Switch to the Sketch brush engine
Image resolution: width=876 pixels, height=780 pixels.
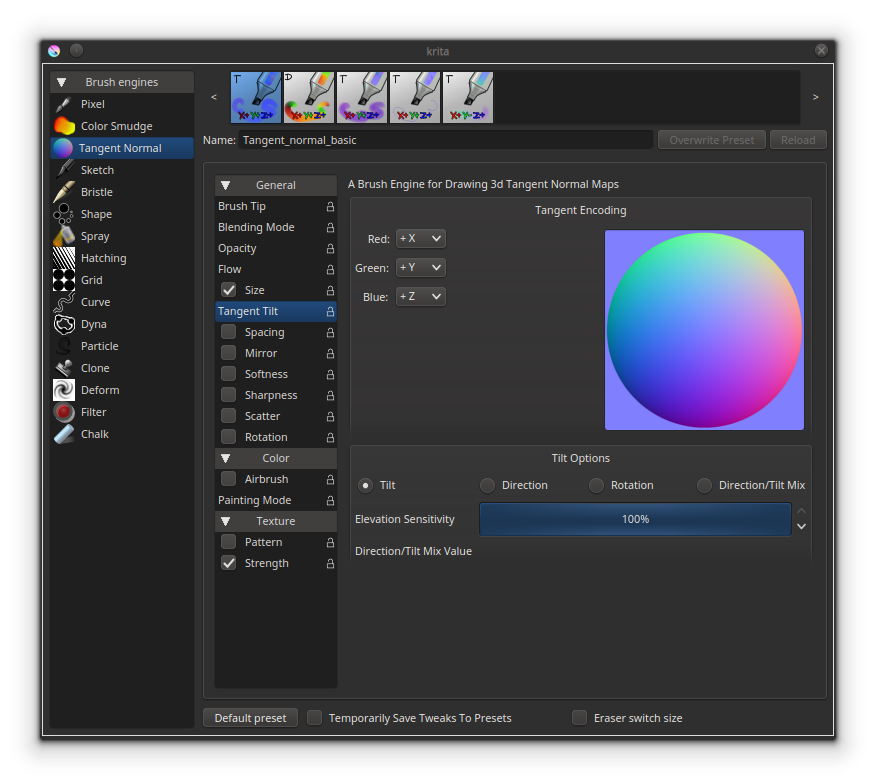click(x=95, y=169)
